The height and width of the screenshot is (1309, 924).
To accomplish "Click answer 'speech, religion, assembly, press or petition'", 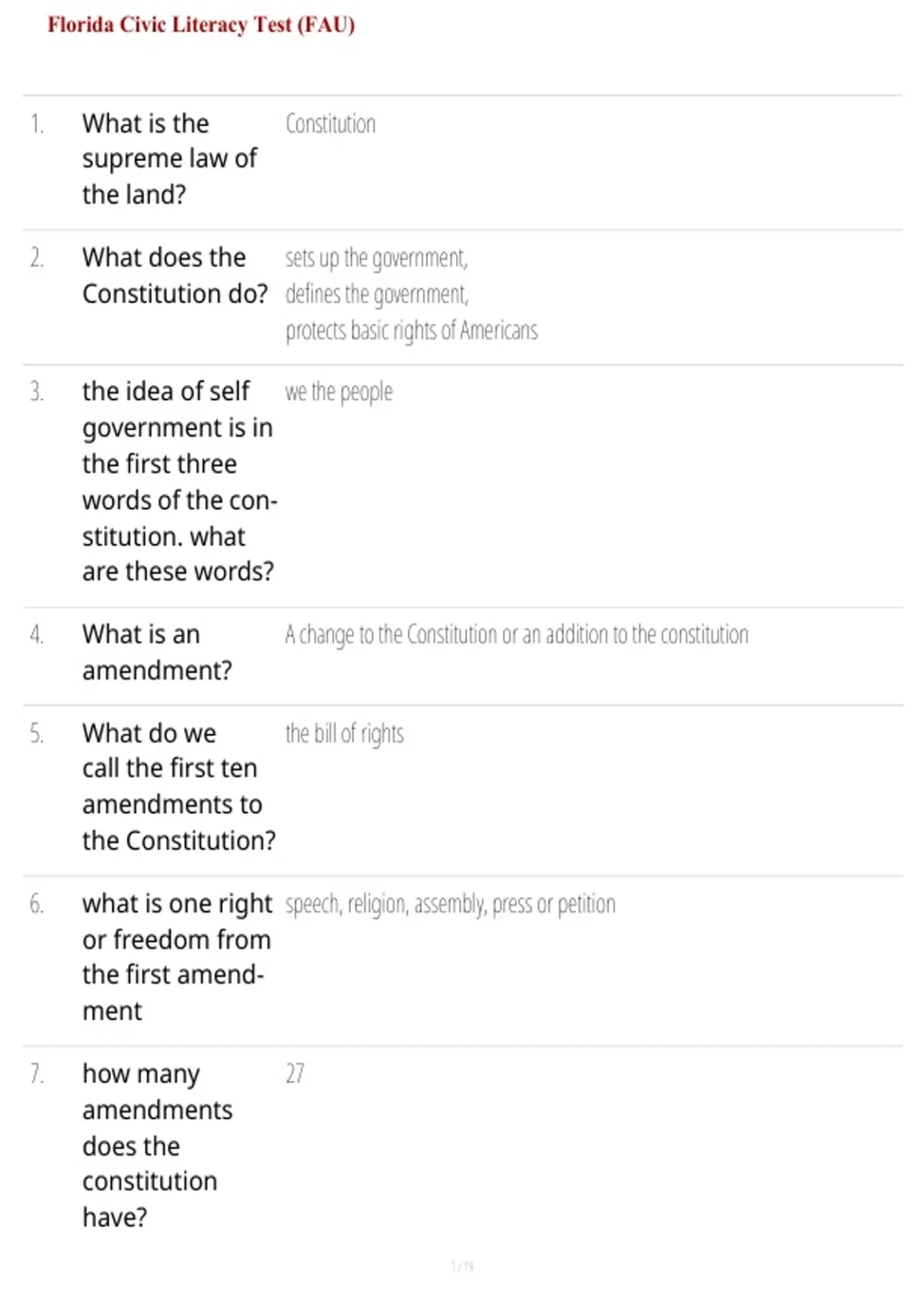I will tap(450, 904).
